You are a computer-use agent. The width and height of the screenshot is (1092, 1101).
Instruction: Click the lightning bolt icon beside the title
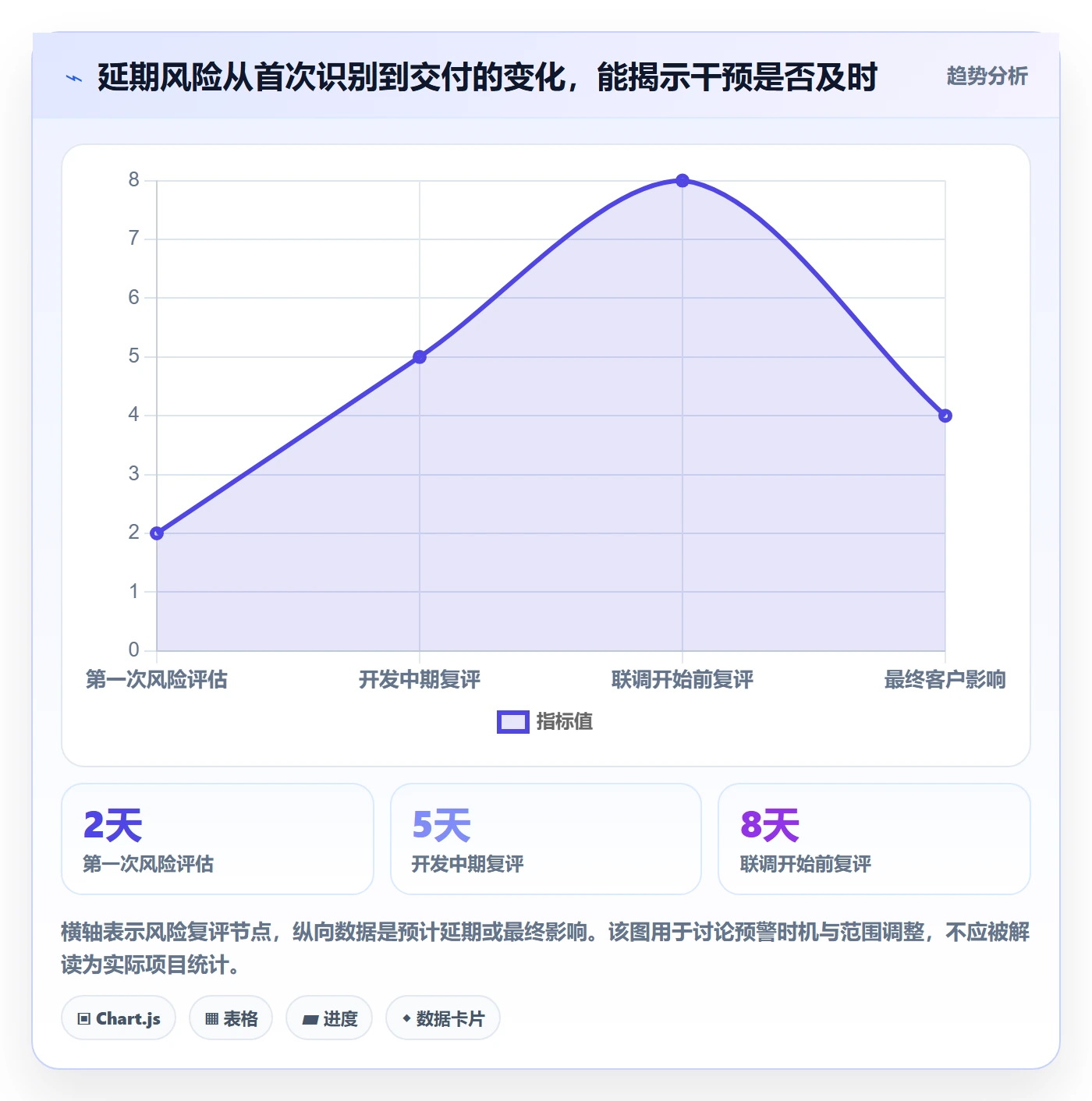click(74, 78)
